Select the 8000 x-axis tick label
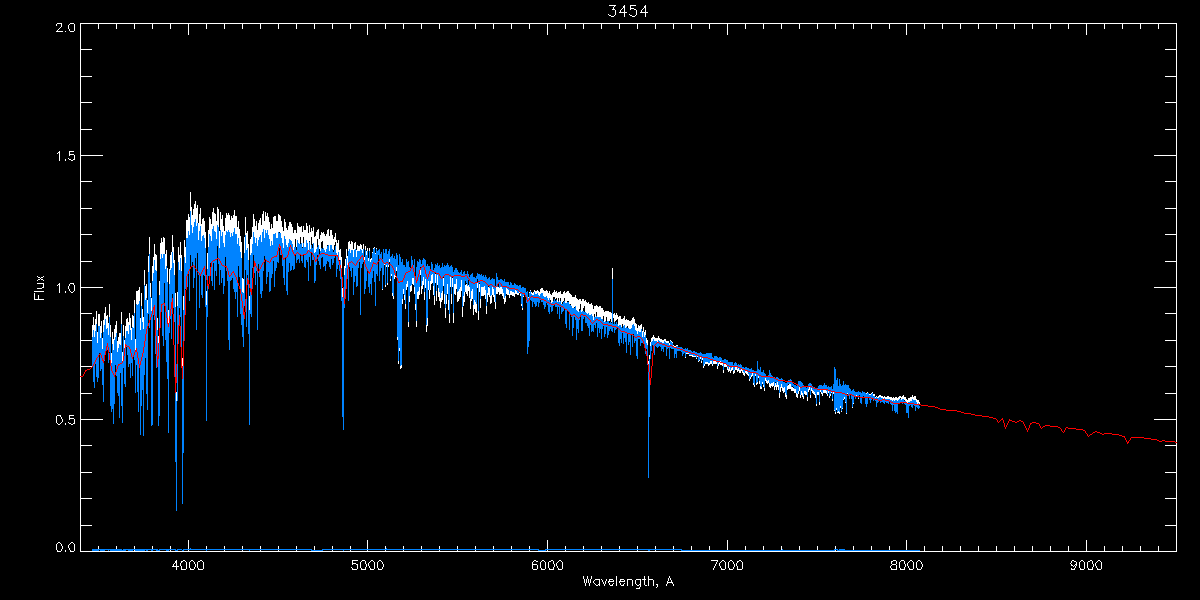1200x600 pixels. (x=906, y=565)
